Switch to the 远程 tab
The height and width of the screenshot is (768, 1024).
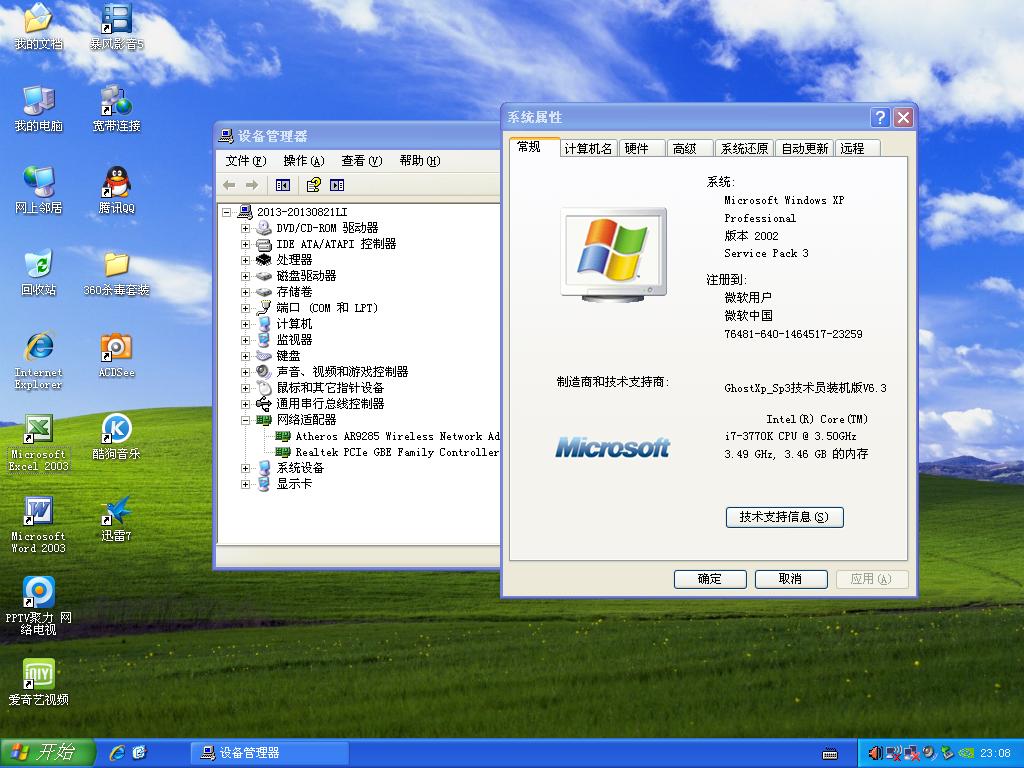click(x=857, y=149)
